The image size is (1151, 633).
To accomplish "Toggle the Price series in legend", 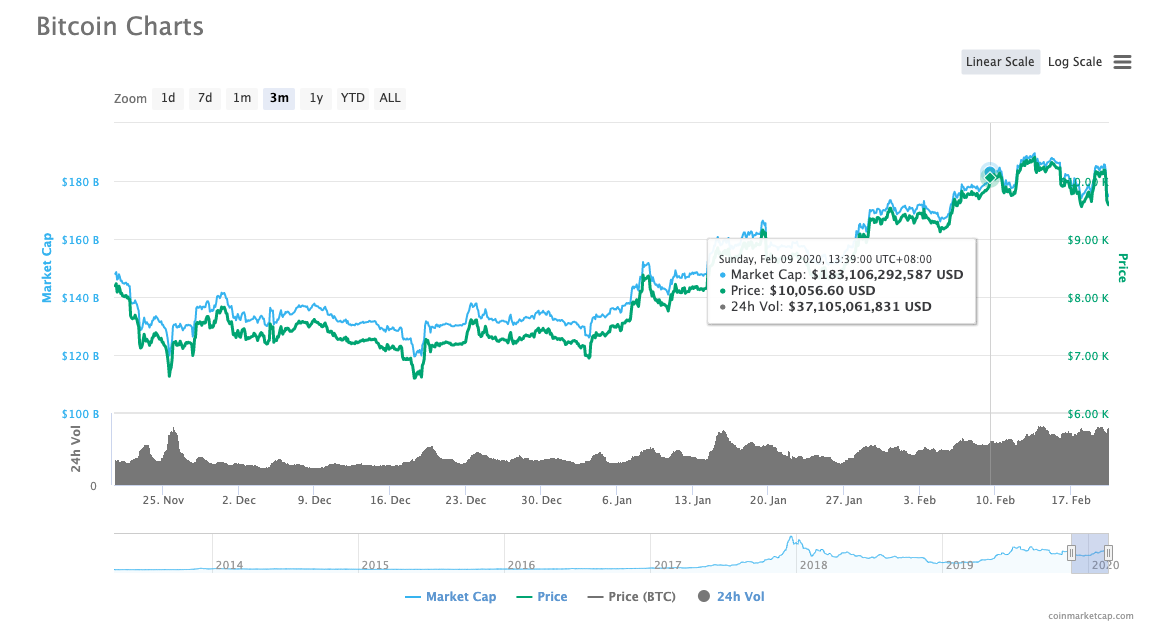I will coord(542,596).
